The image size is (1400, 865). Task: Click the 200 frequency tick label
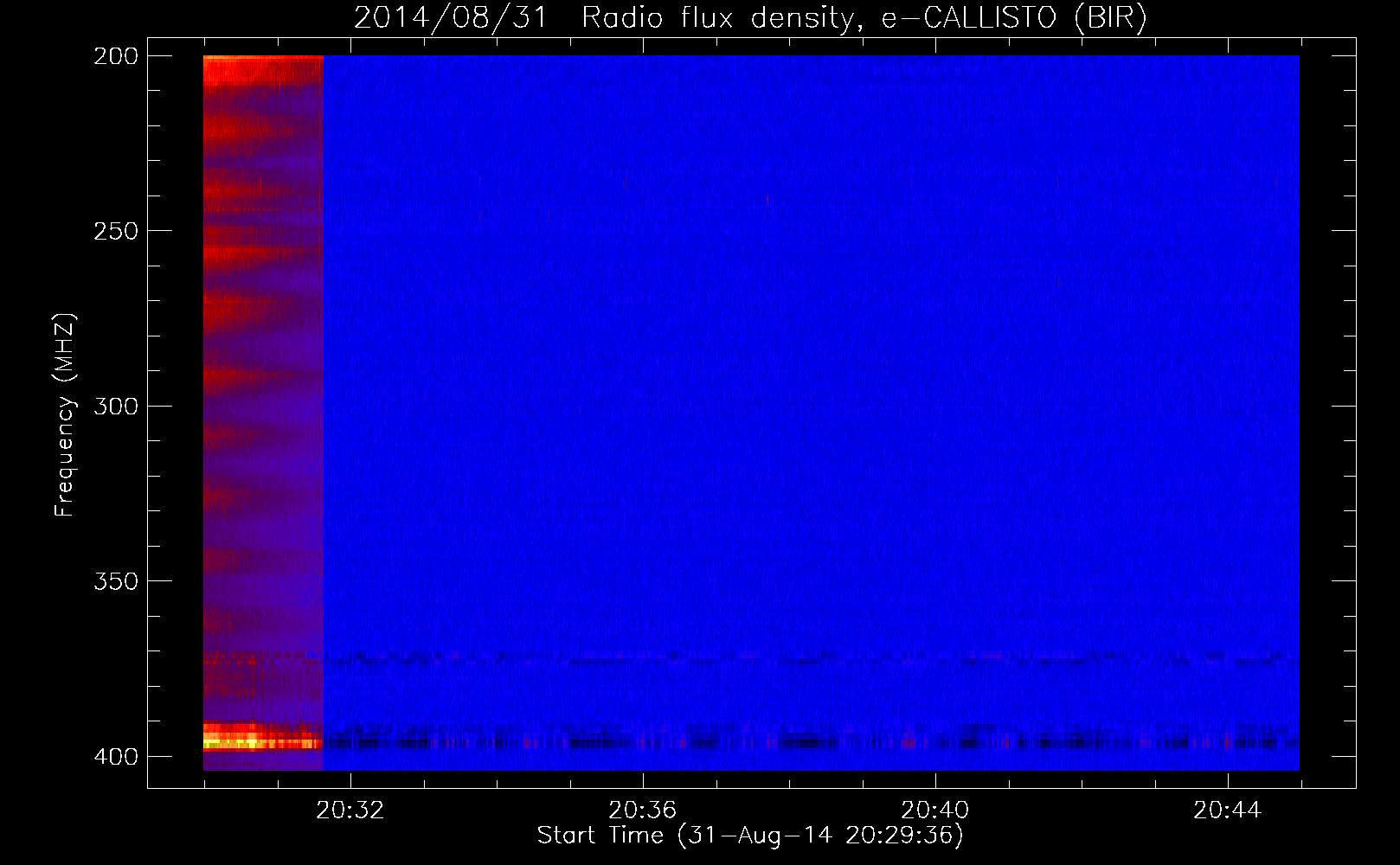tap(116, 56)
